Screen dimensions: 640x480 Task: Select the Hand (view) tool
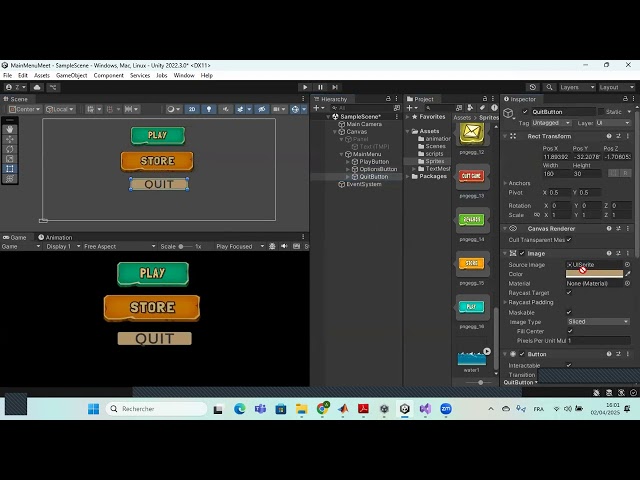10,129
